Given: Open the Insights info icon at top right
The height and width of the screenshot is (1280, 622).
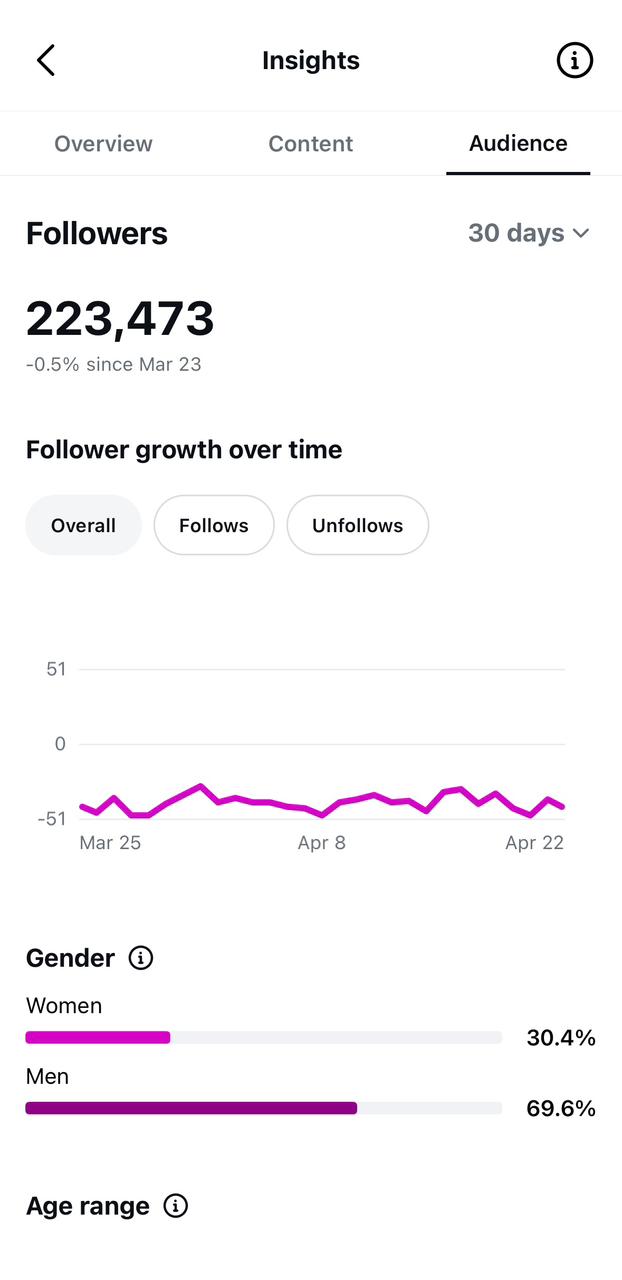Looking at the screenshot, I should pos(575,60).
